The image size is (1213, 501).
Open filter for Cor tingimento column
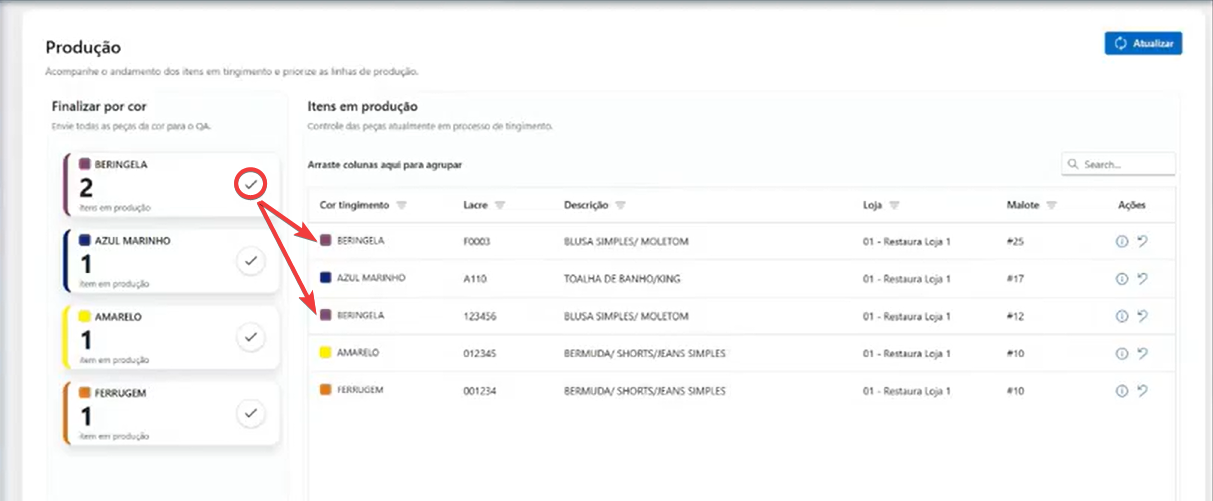(401, 205)
